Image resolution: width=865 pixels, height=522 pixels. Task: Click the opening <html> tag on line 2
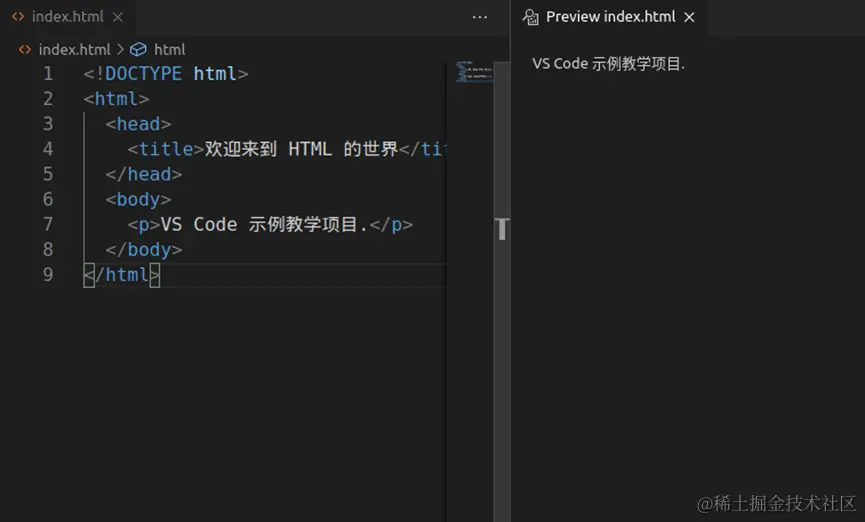point(116,99)
